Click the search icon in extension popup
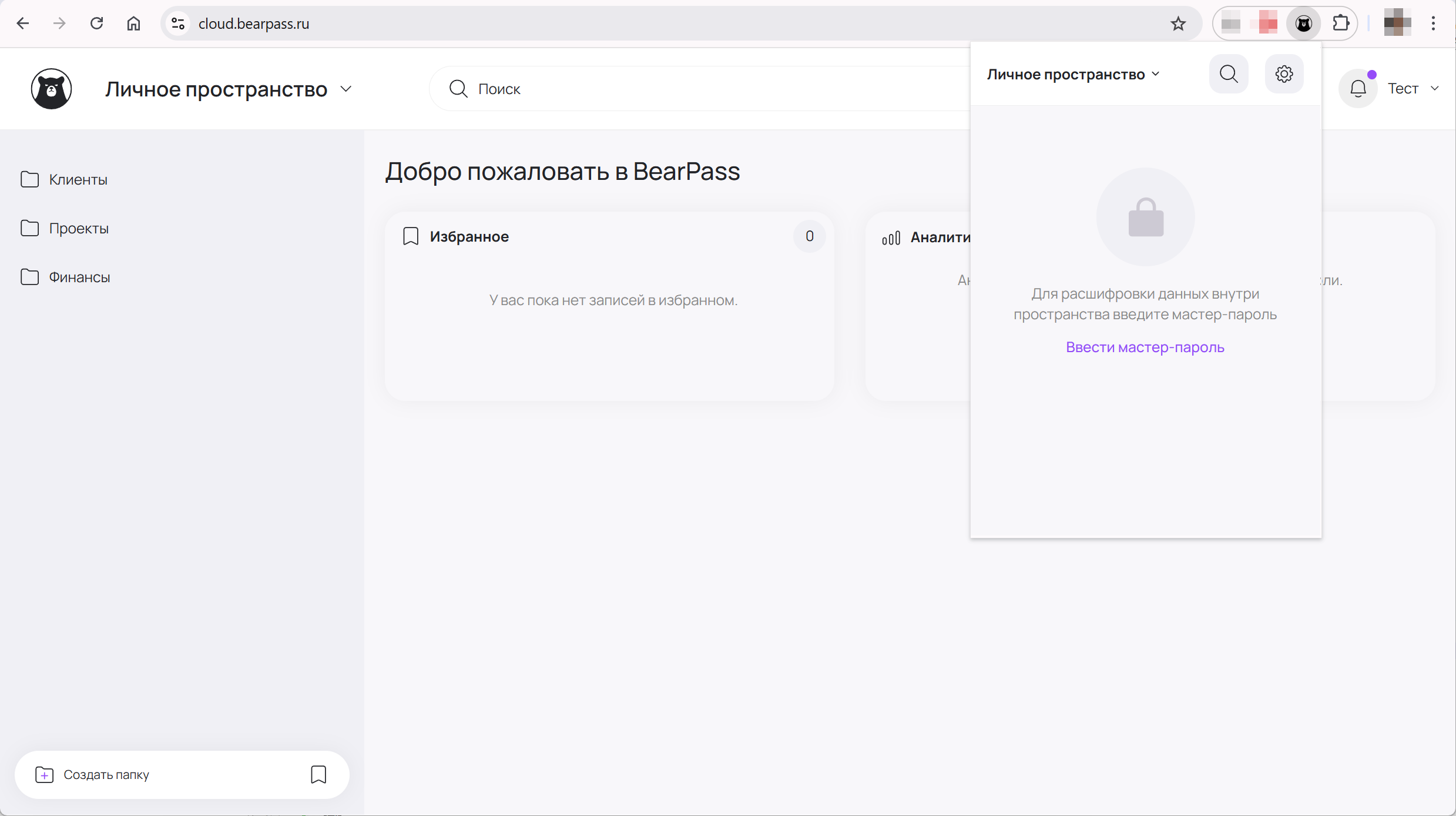This screenshot has height=816, width=1456. click(1229, 74)
